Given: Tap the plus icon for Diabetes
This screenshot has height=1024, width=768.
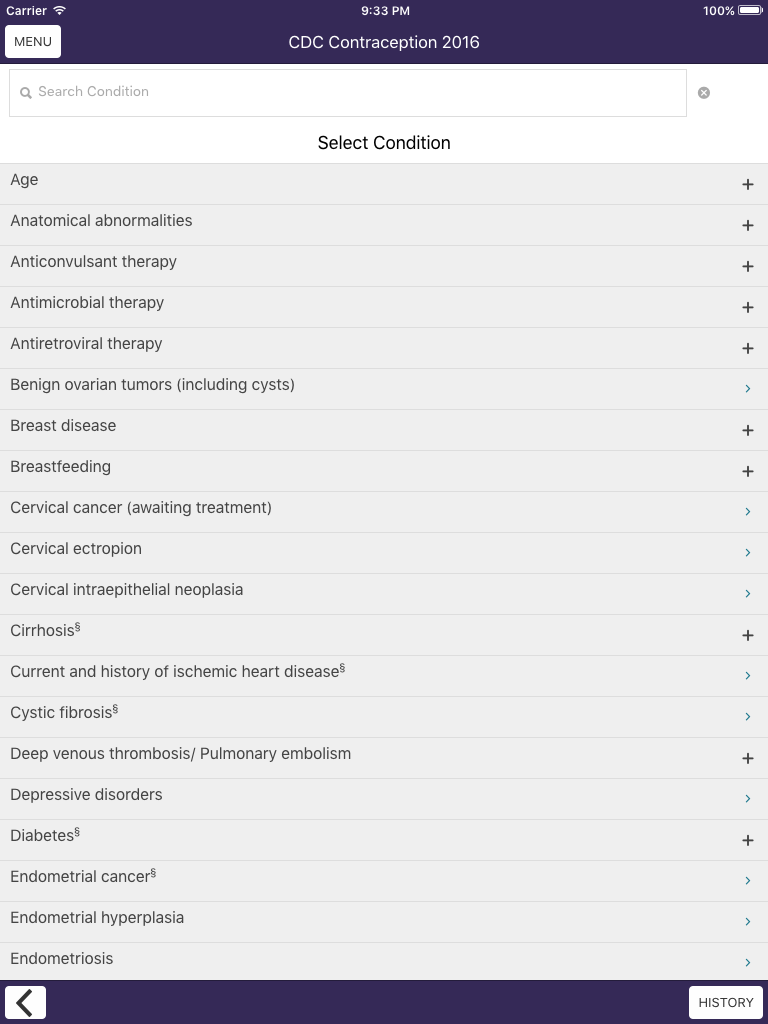Looking at the screenshot, I should [x=747, y=840].
